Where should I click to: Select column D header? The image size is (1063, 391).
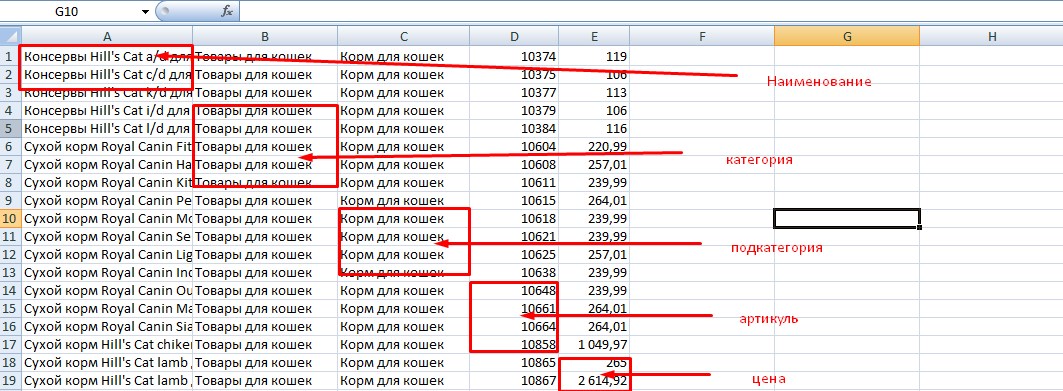[x=515, y=37]
